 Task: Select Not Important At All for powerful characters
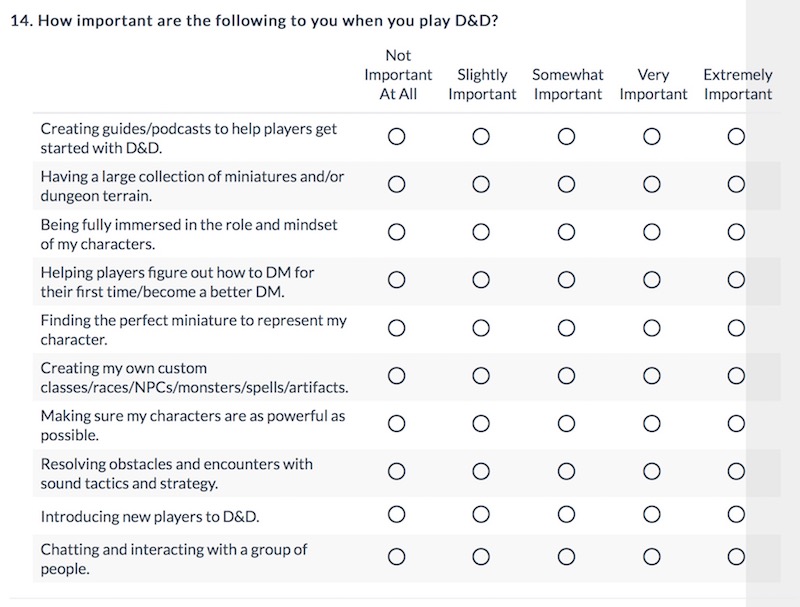(396, 423)
